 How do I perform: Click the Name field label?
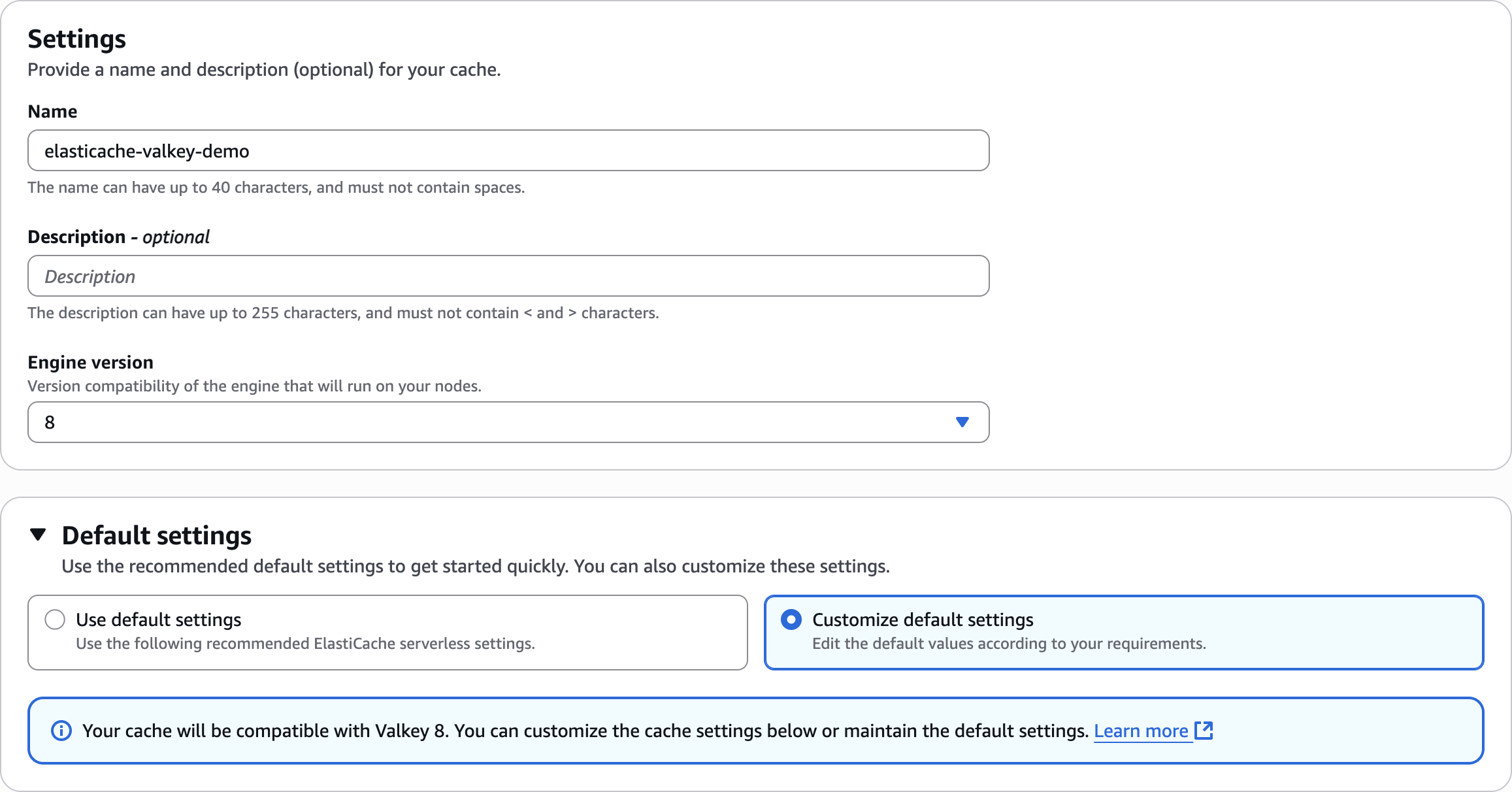pyautogui.click(x=52, y=112)
